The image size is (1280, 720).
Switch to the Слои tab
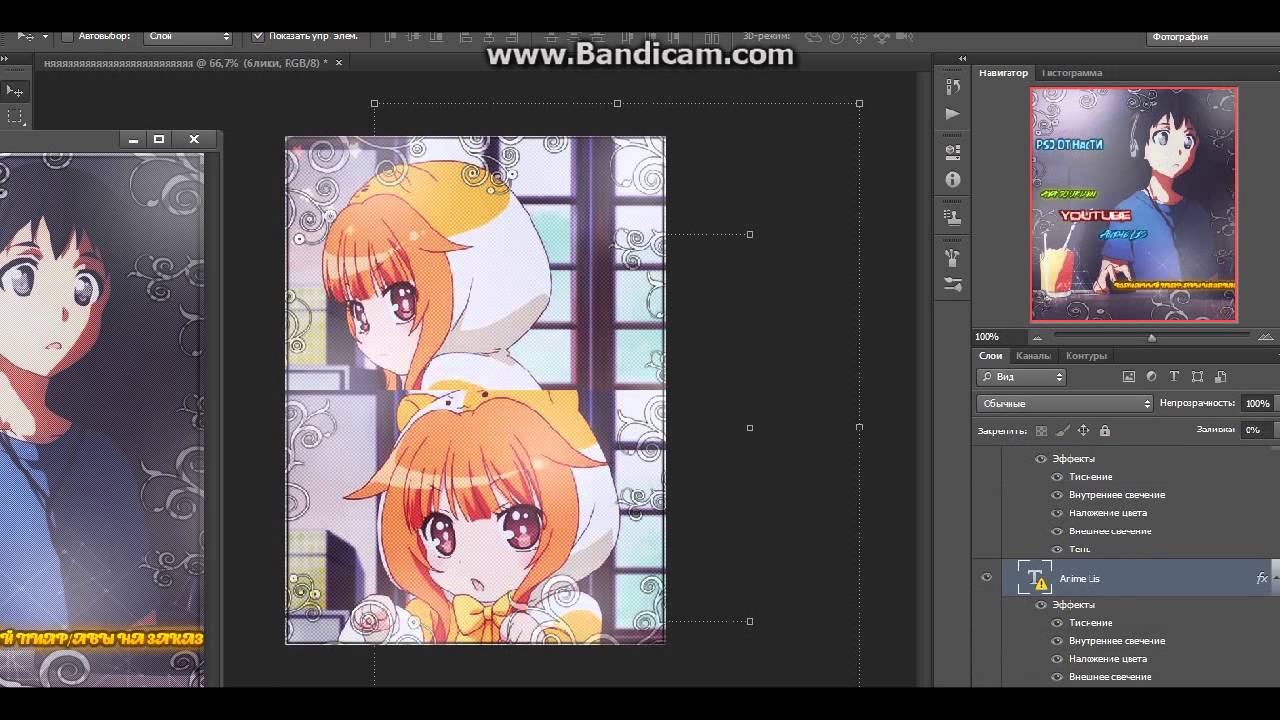990,356
